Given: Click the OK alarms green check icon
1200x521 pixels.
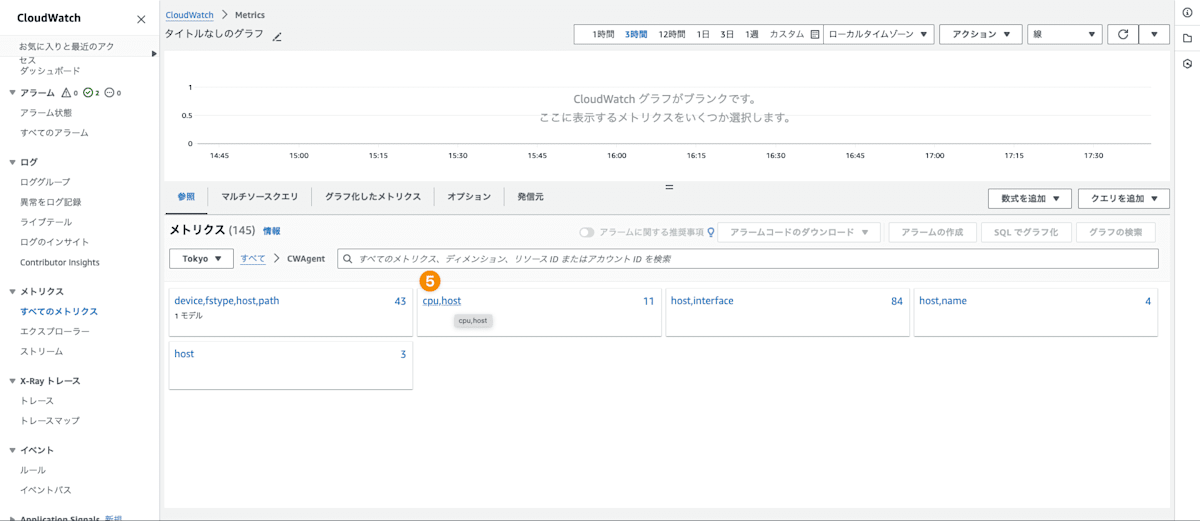Looking at the screenshot, I should click(x=88, y=92).
